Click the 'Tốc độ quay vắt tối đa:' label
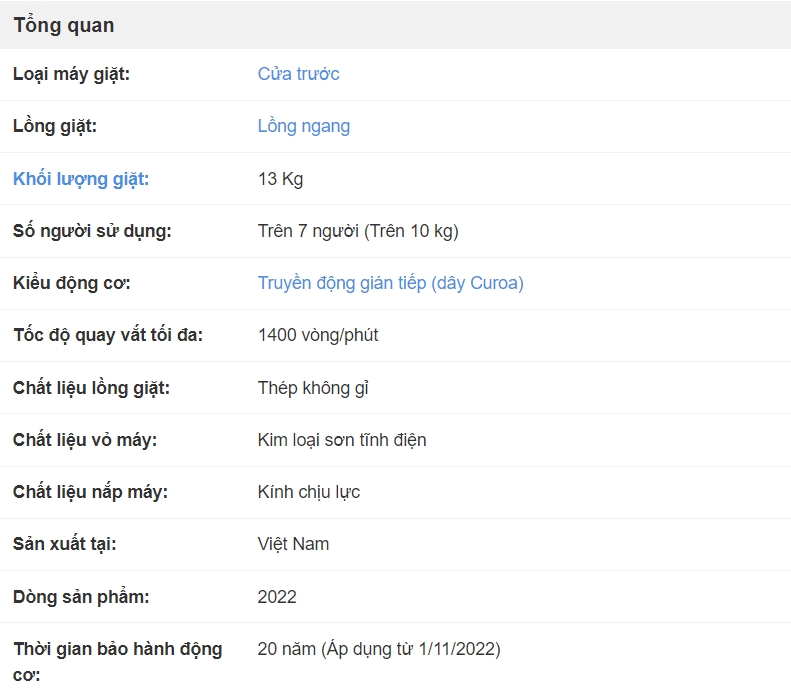The height and width of the screenshot is (692, 791). point(108,335)
